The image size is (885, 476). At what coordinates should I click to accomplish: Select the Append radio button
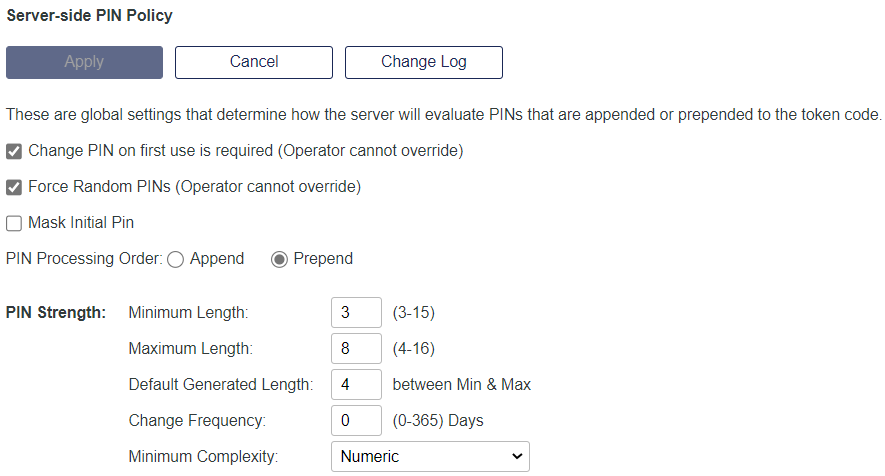click(175, 259)
